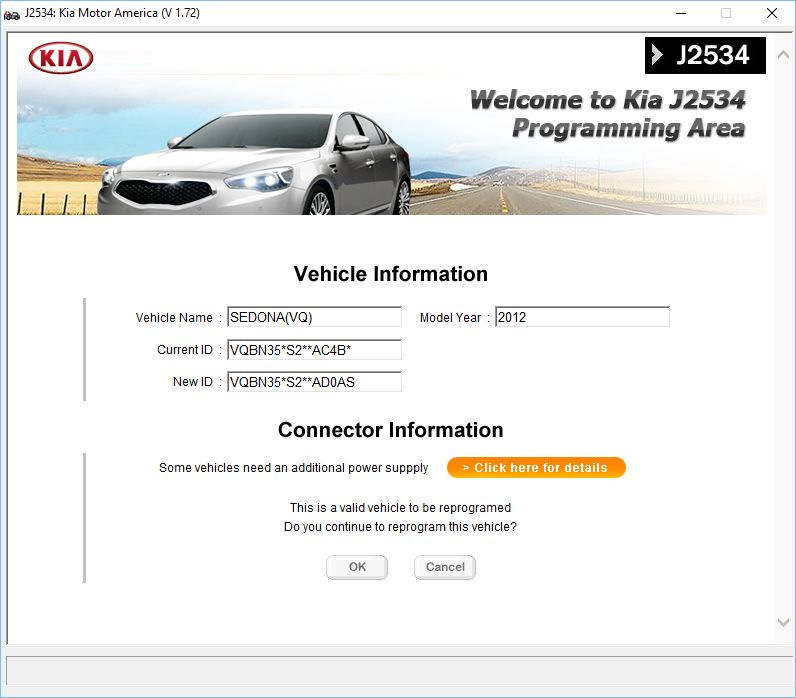Click the J2534 badge at top right
796x698 pixels.
(705, 55)
